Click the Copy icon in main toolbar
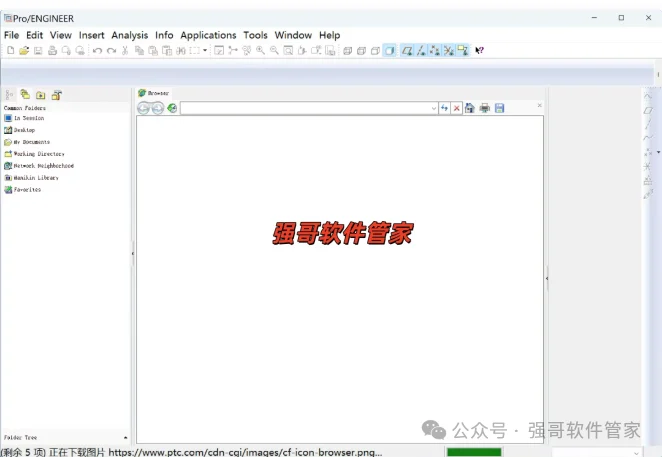662x457 pixels. click(139, 51)
